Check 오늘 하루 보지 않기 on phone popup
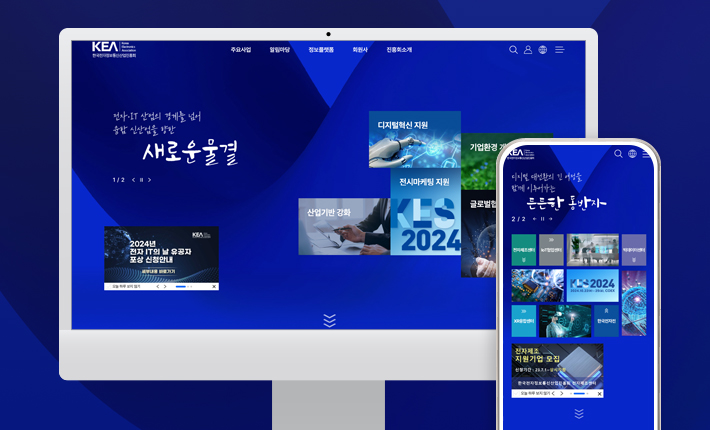 click(533, 394)
